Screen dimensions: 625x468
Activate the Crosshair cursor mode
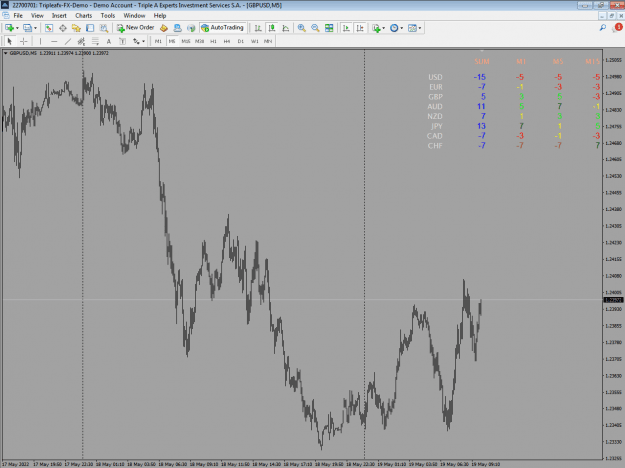point(24,41)
